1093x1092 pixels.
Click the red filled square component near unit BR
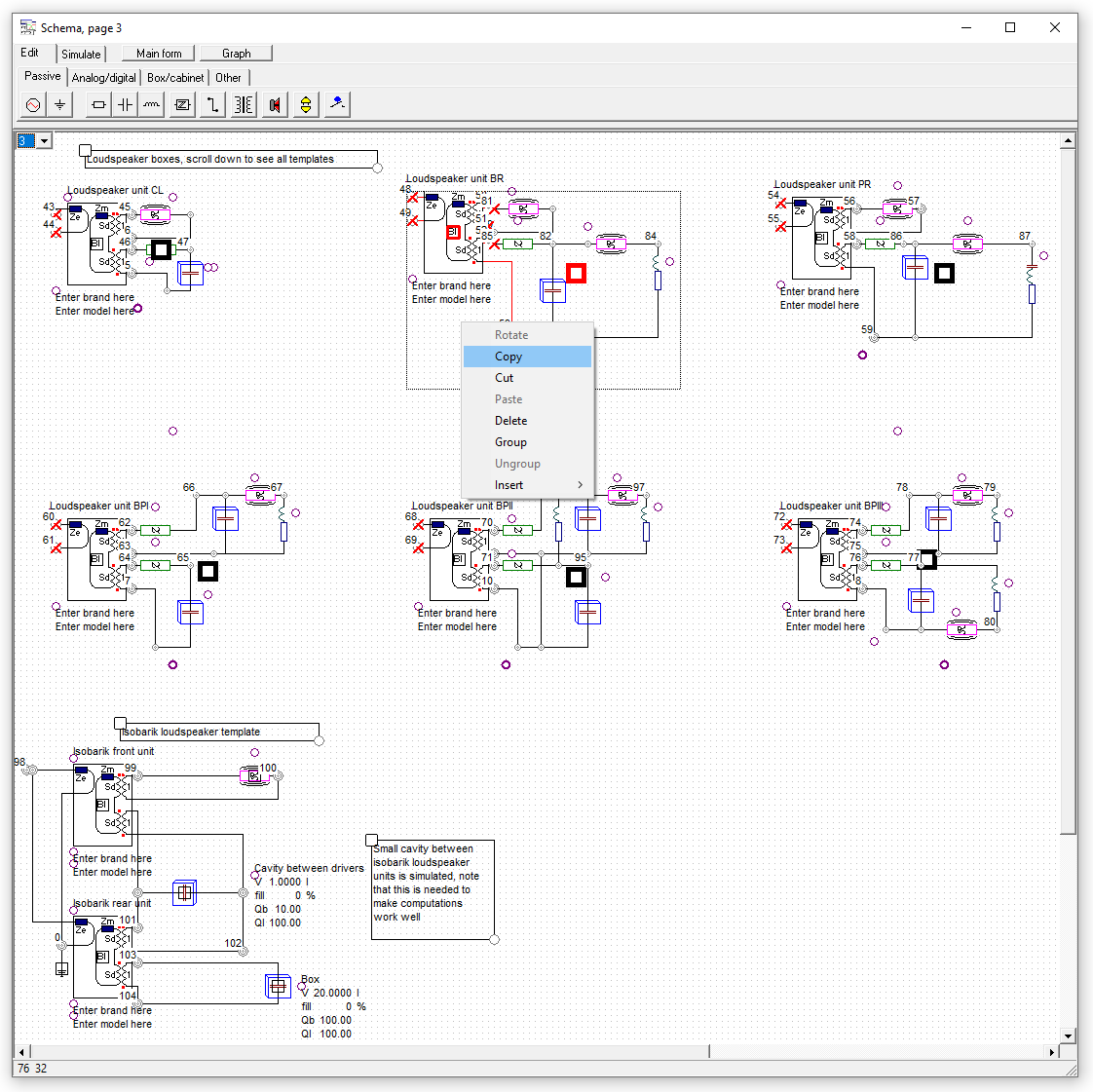[x=576, y=274]
